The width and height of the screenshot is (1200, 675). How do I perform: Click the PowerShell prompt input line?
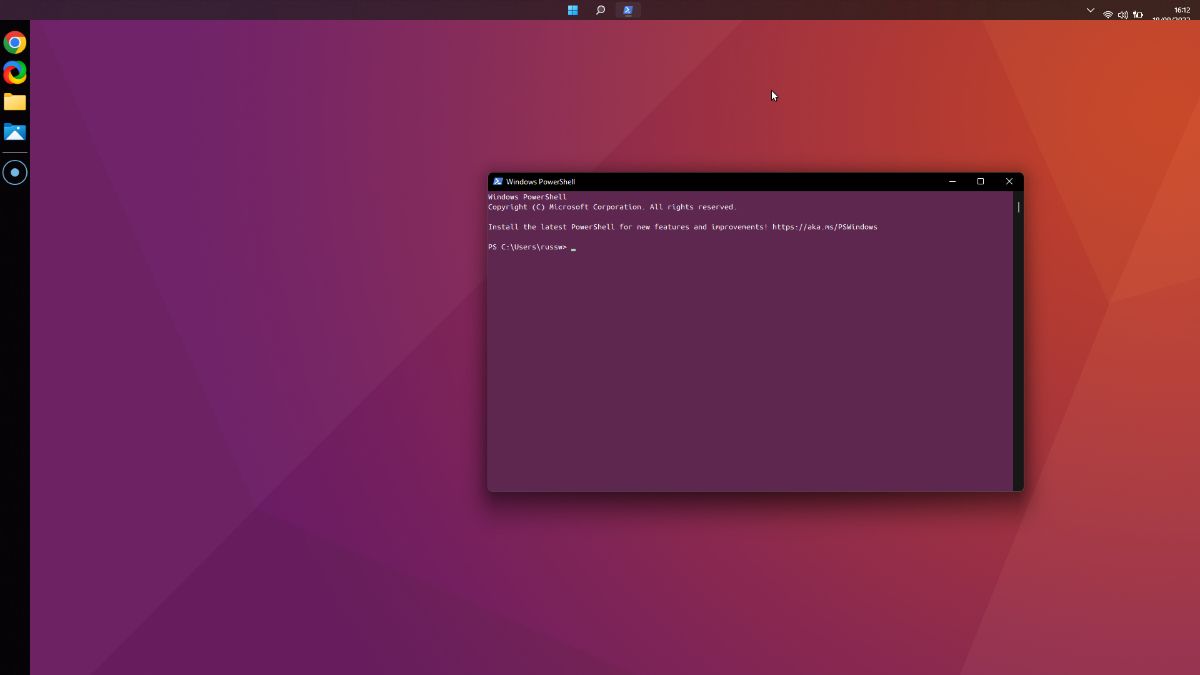coord(700,247)
